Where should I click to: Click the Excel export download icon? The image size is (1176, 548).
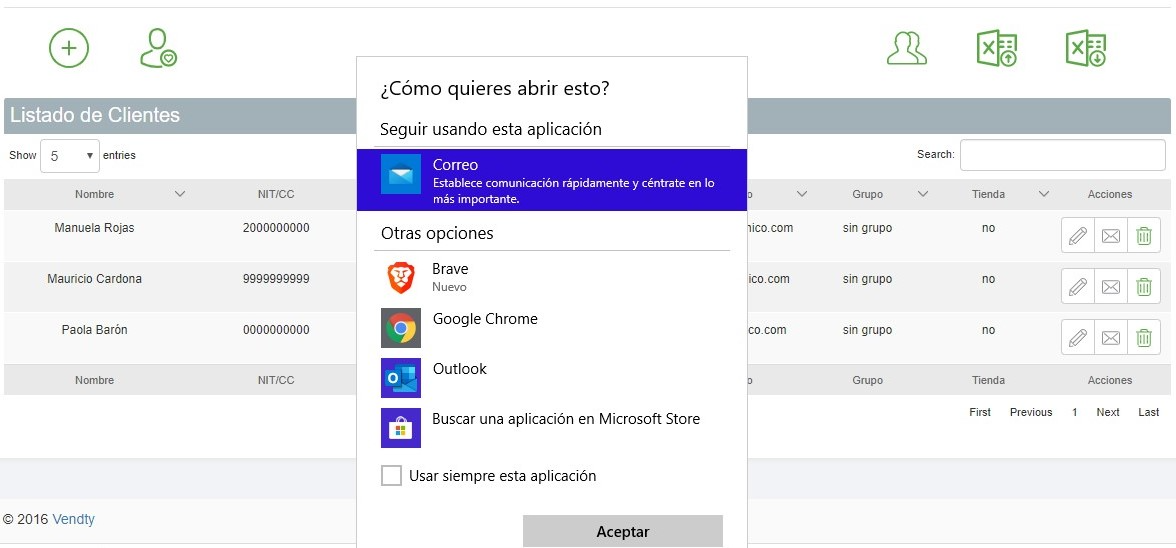[x=1086, y=48]
